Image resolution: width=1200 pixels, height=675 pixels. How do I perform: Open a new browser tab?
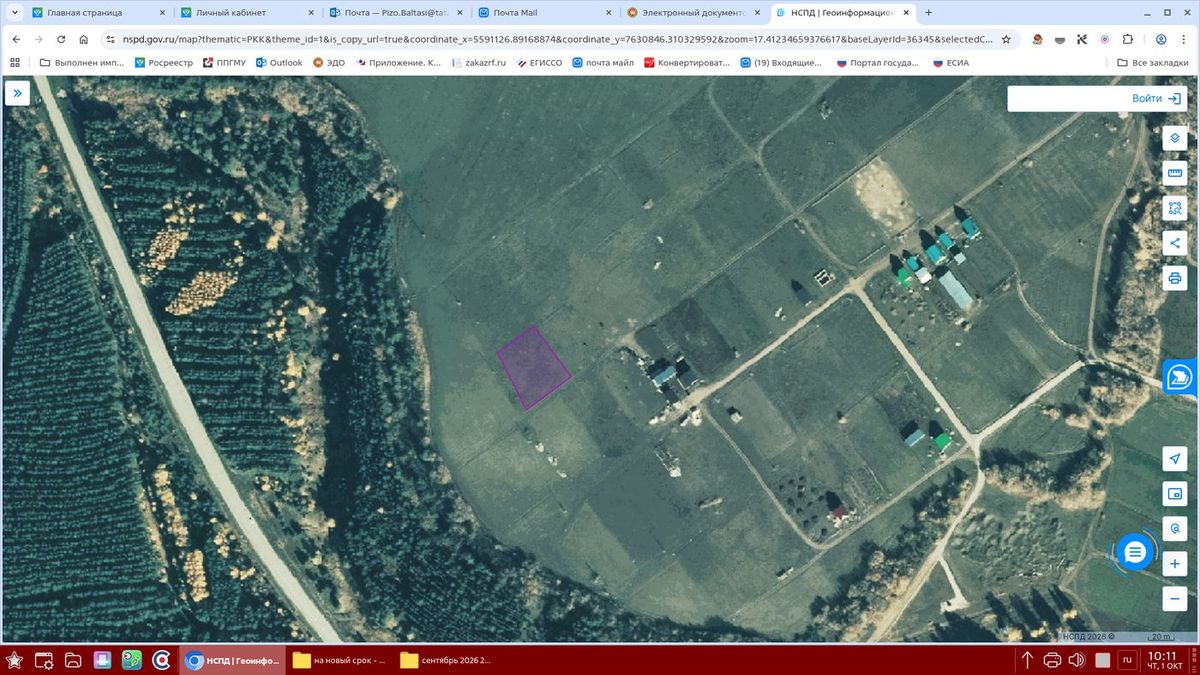pos(928,13)
